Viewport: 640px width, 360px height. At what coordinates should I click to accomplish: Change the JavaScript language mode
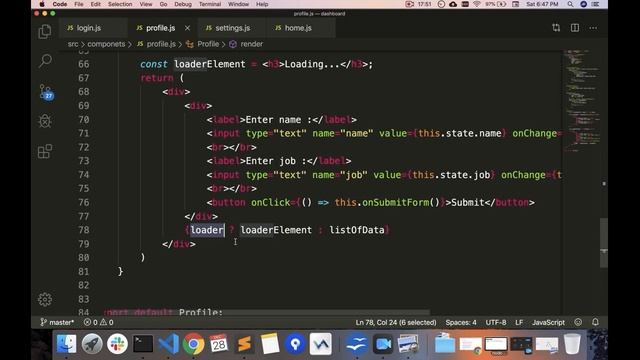coord(548,322)
